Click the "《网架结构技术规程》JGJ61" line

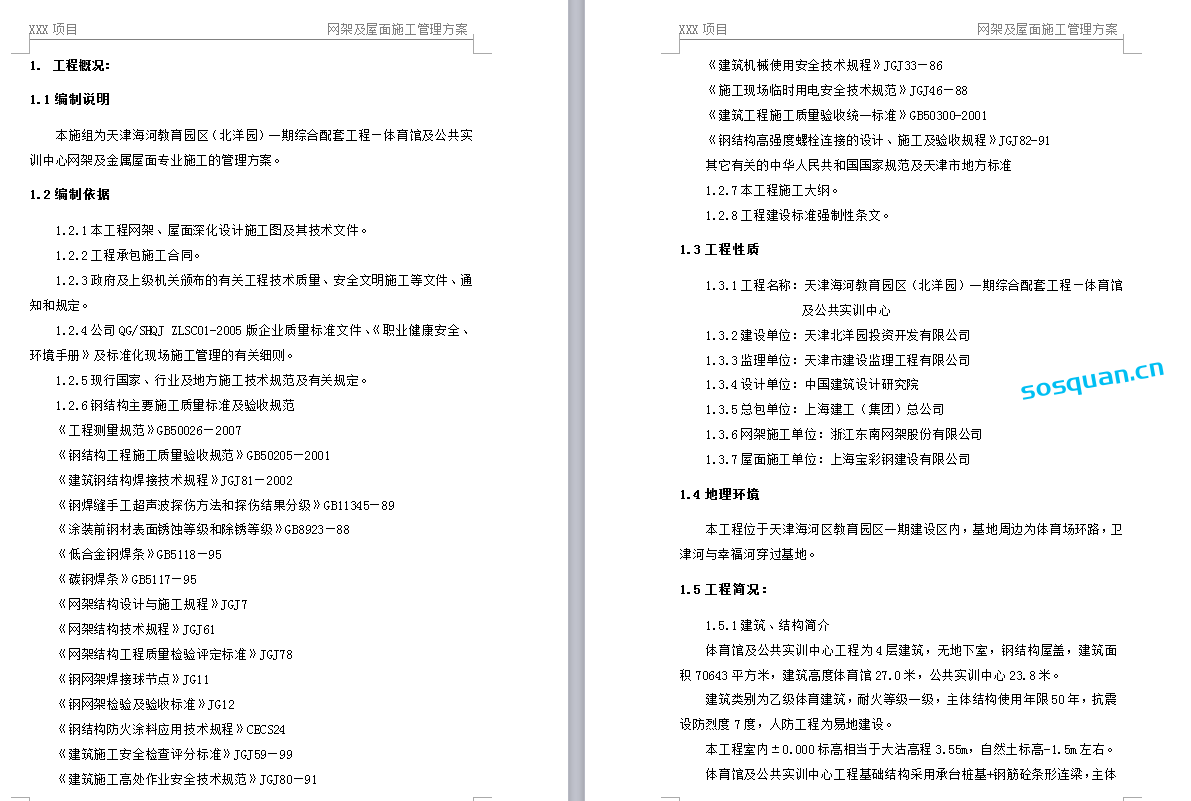(x=136, y=629)
